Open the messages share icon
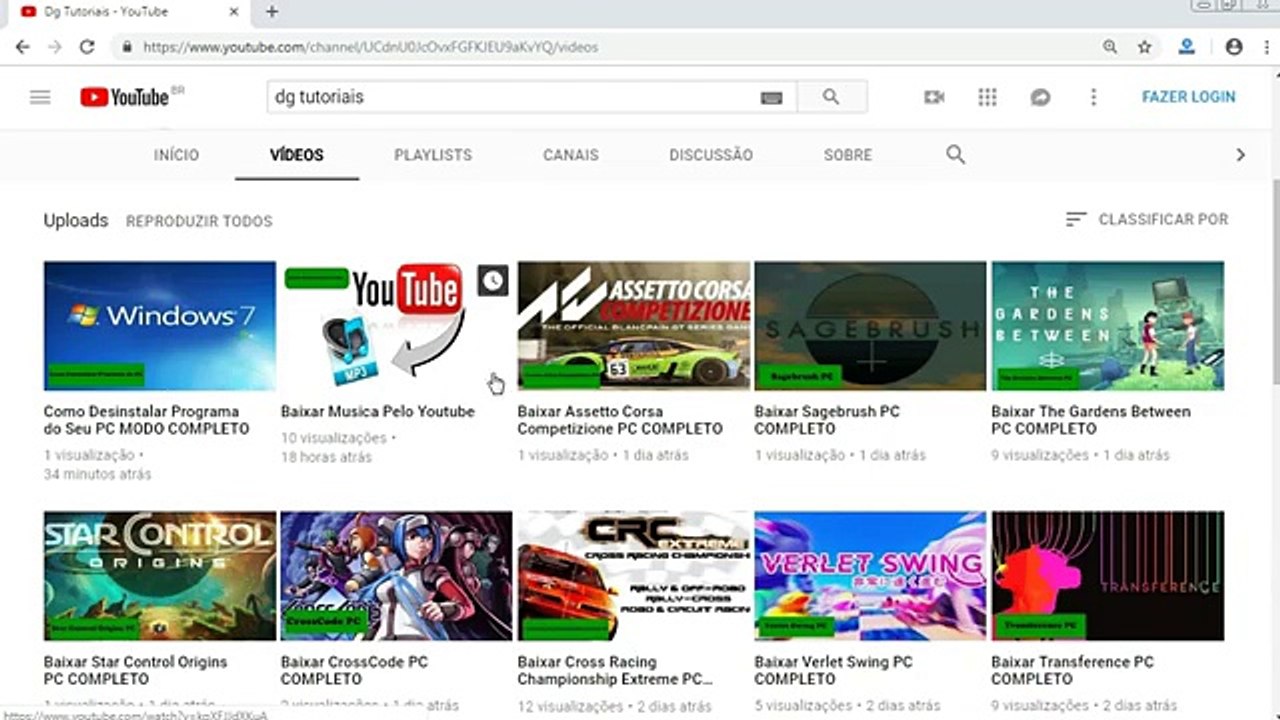Viewport: 1280px width, 720px height. tap(1040, 97)
